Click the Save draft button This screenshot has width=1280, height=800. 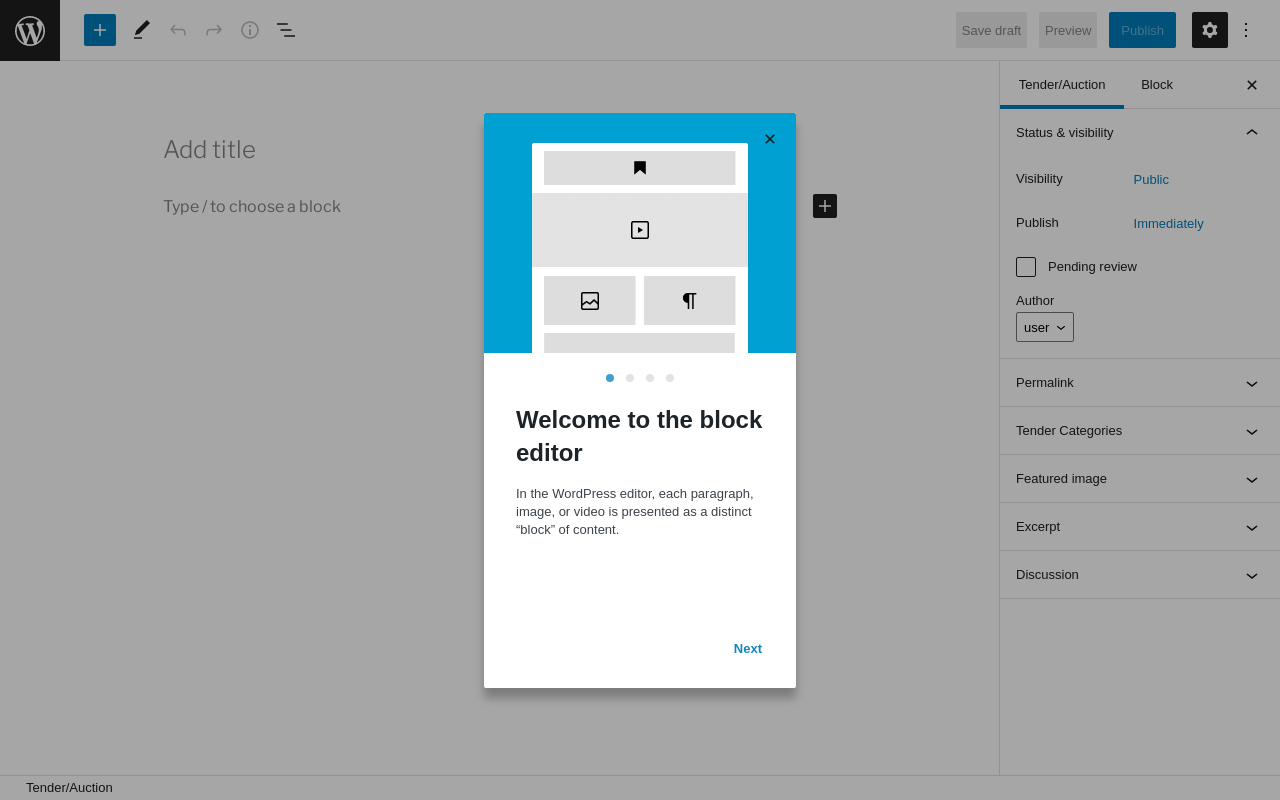[x=991, y=30]
